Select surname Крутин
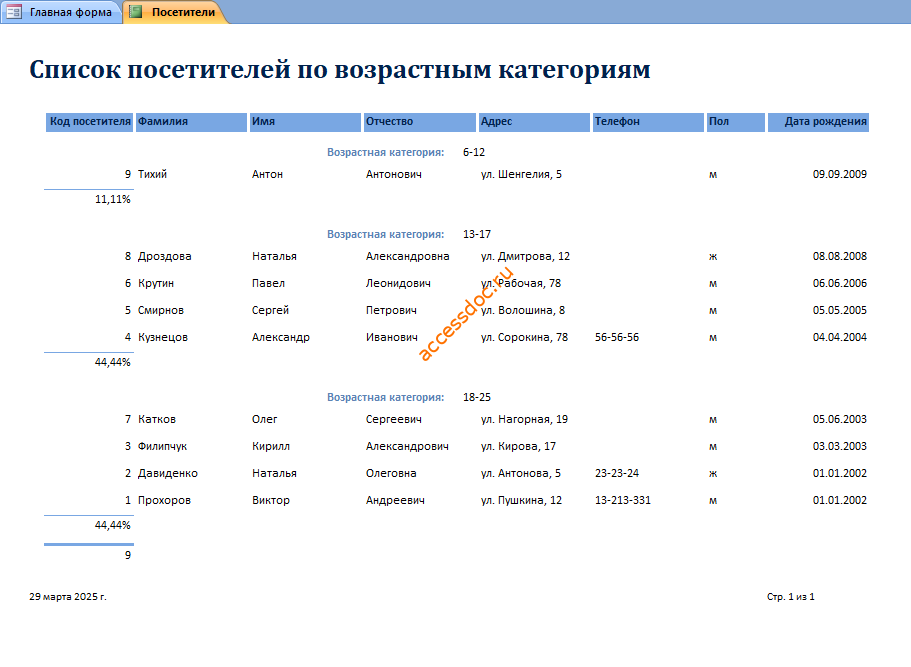Image resolution: width=911 pixels, height=667 pixels. [x=156, y=284]
